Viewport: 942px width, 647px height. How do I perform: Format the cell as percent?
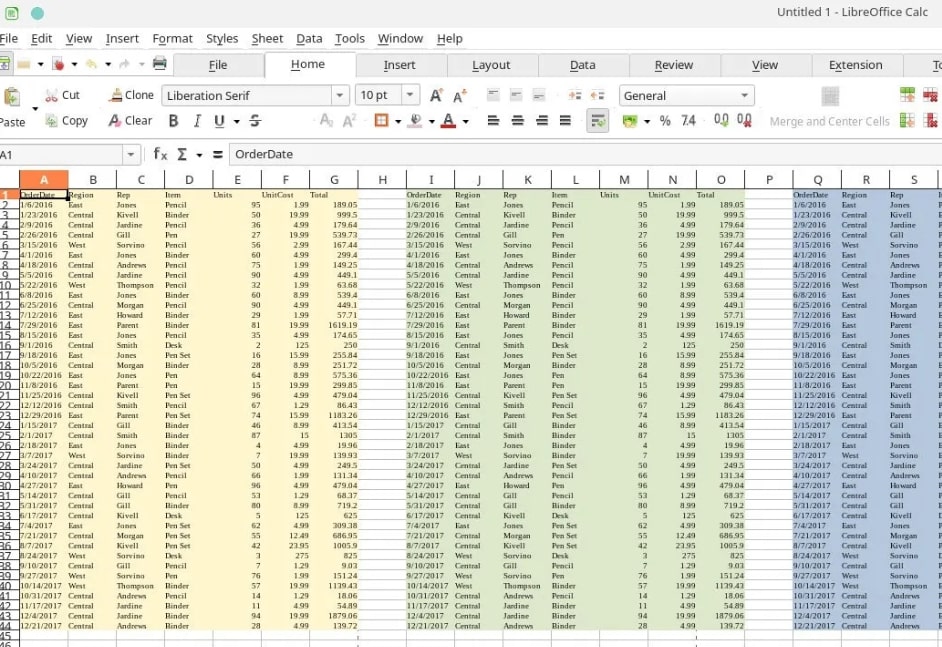665,121
